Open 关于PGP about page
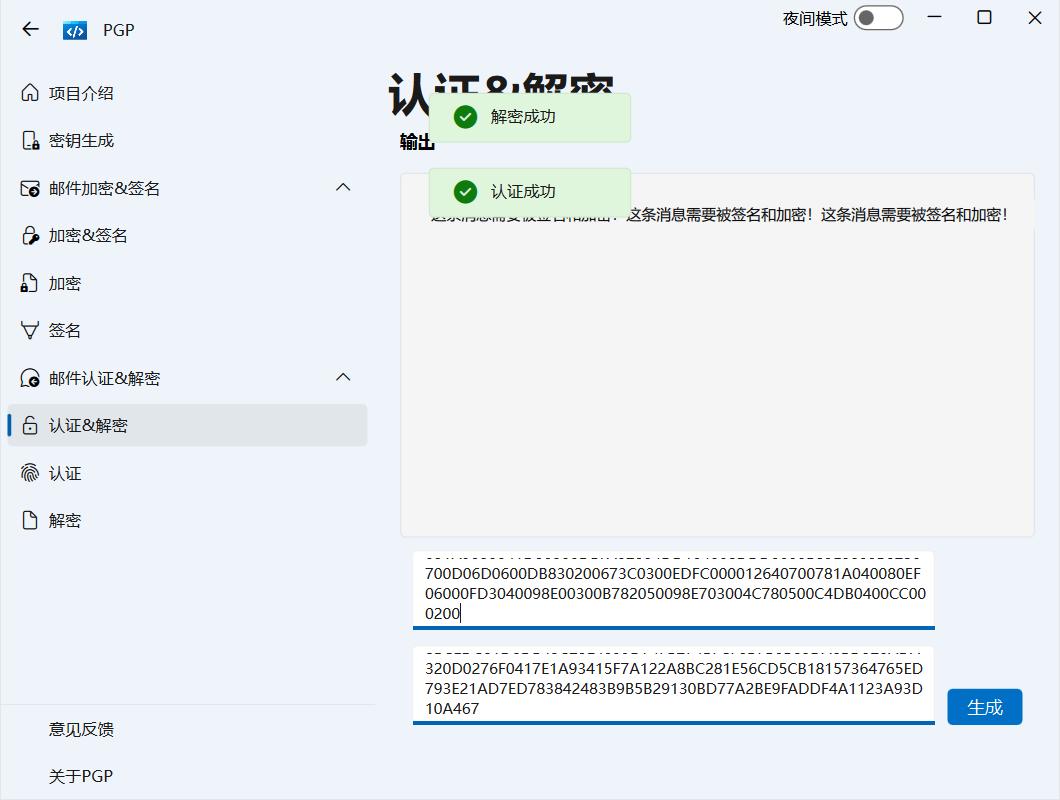 80,776
